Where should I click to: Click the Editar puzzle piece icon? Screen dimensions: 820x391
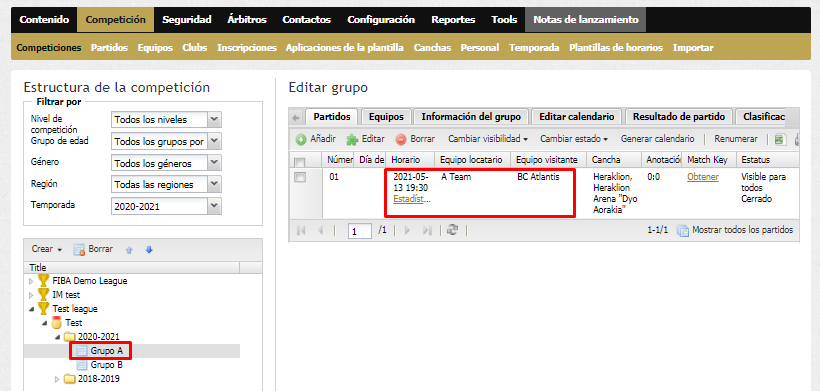point(352,140)
